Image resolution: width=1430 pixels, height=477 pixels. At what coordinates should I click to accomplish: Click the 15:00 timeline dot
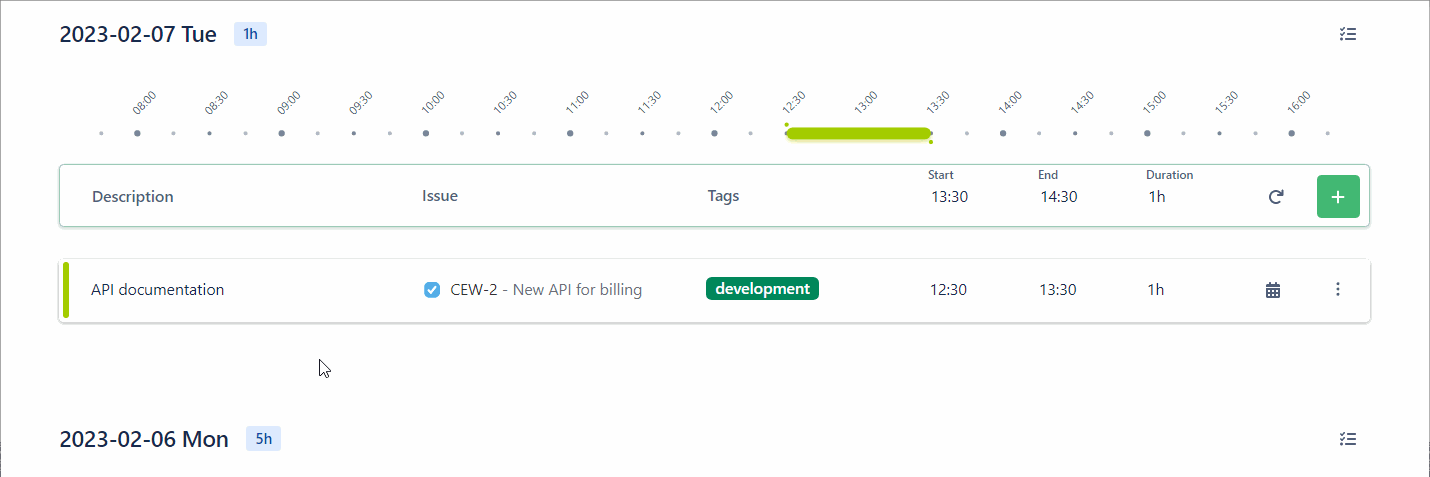click(x=1147, y=133)
